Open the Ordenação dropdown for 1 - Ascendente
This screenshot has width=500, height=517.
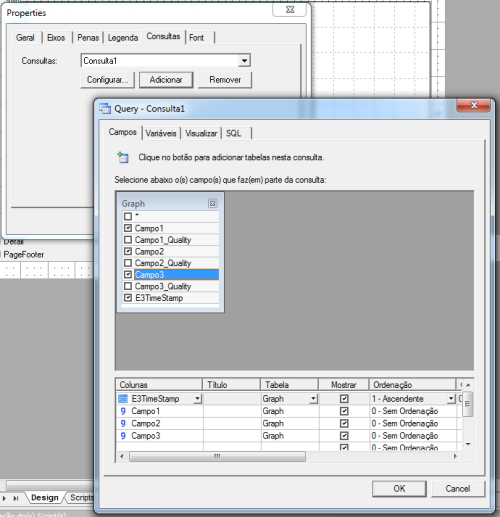[451, 399]
